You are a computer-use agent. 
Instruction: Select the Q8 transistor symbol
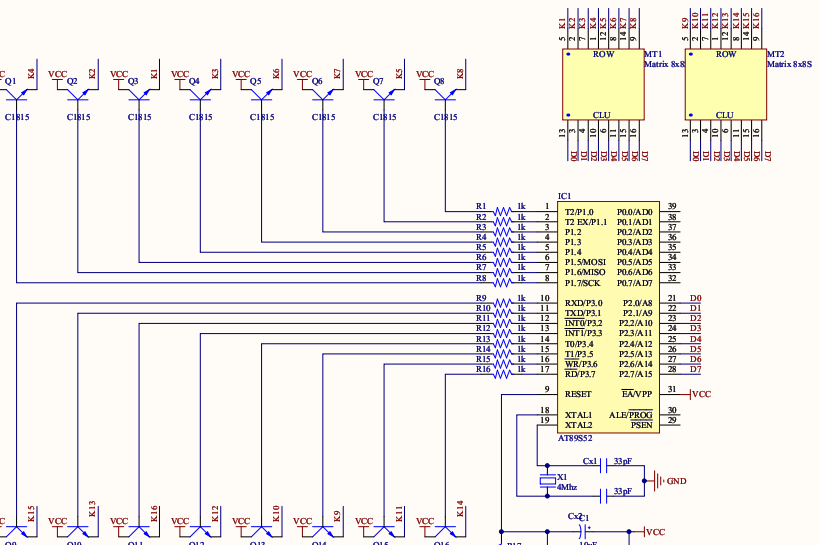tap(445, 95)
